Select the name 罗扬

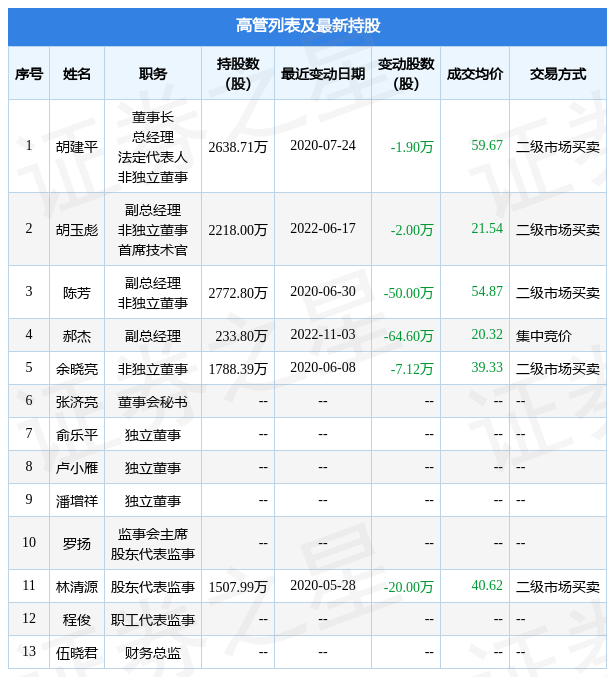click(77, 544)
